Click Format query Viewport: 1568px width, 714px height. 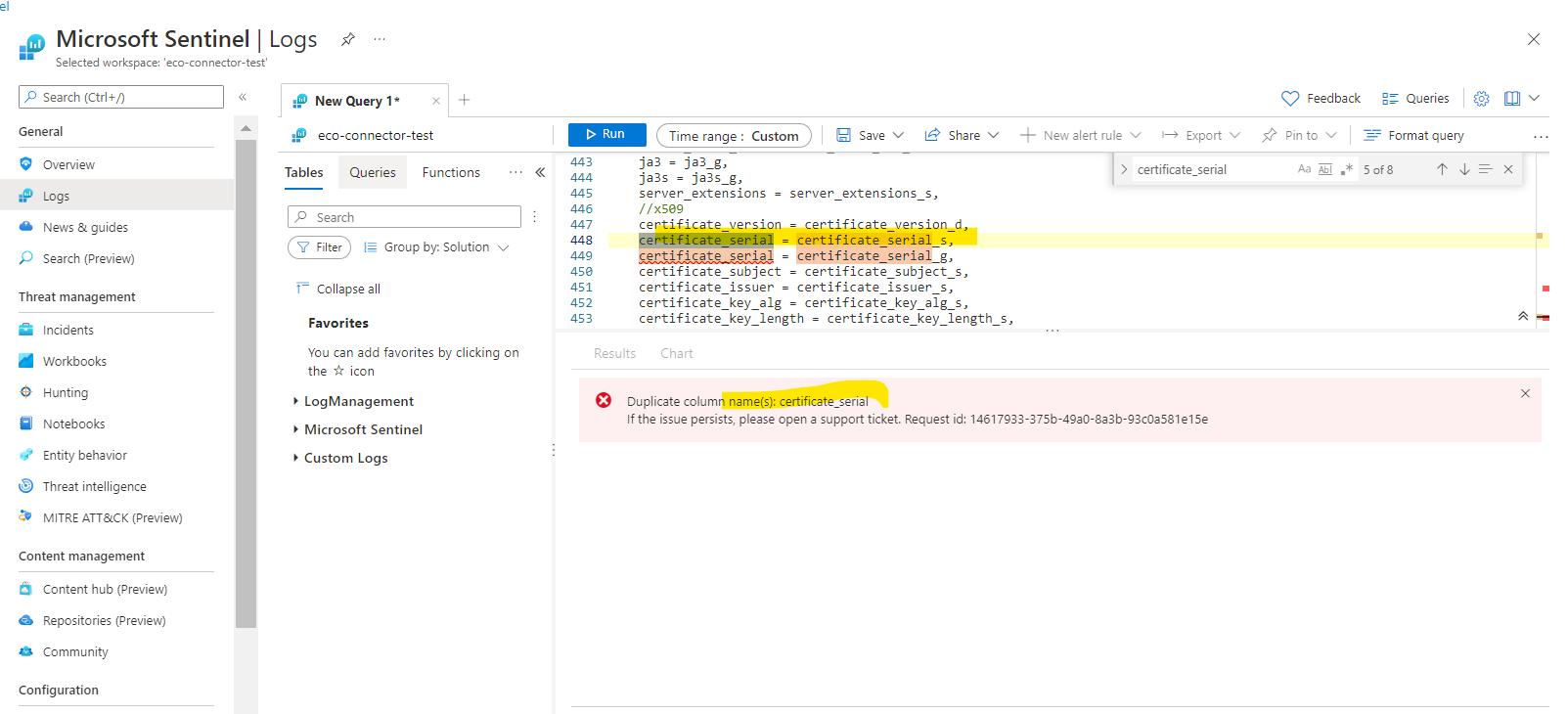pyautogui.click(x=1414, y=135)
